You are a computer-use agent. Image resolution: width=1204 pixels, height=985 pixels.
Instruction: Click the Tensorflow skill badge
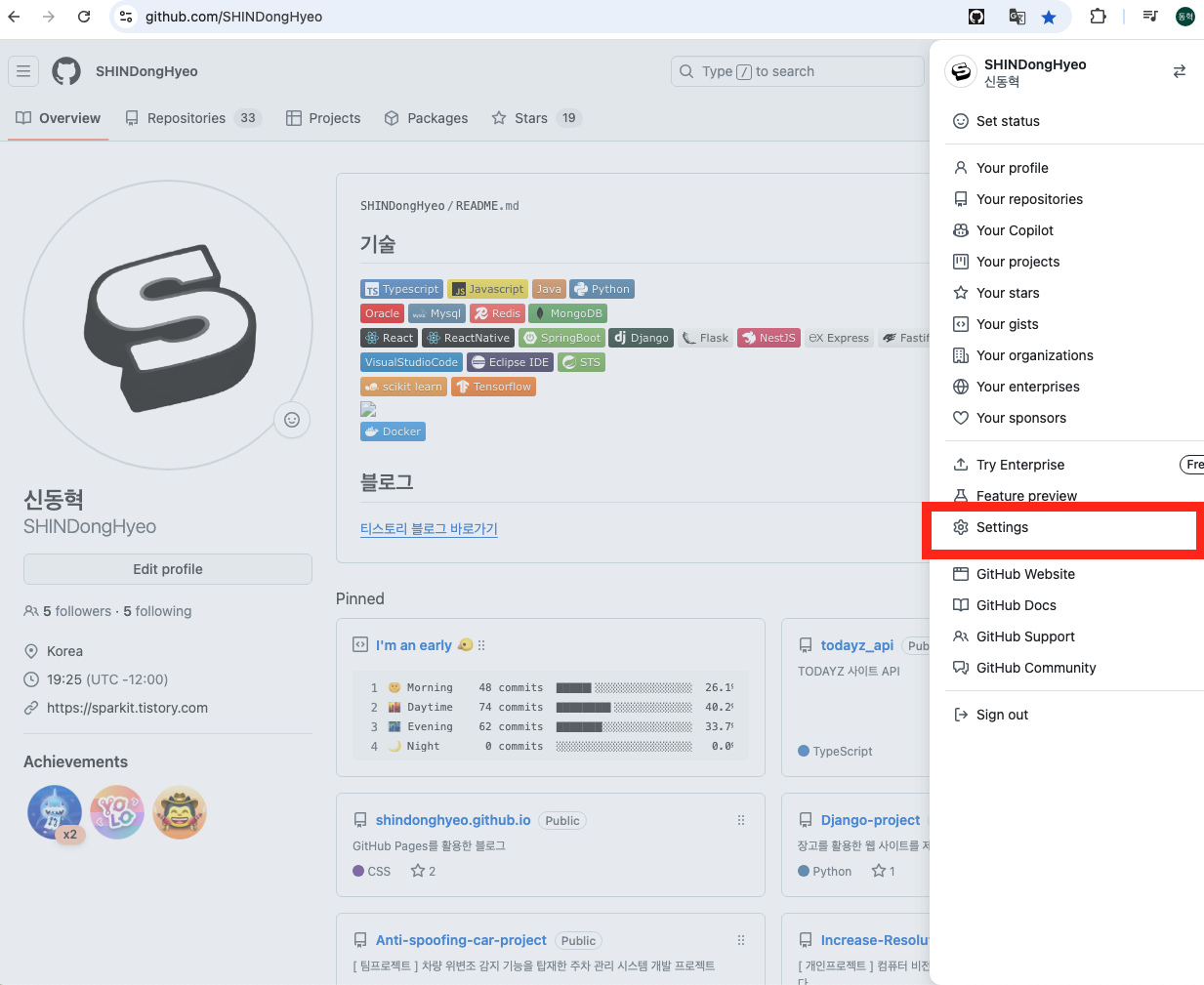point(493,387)
